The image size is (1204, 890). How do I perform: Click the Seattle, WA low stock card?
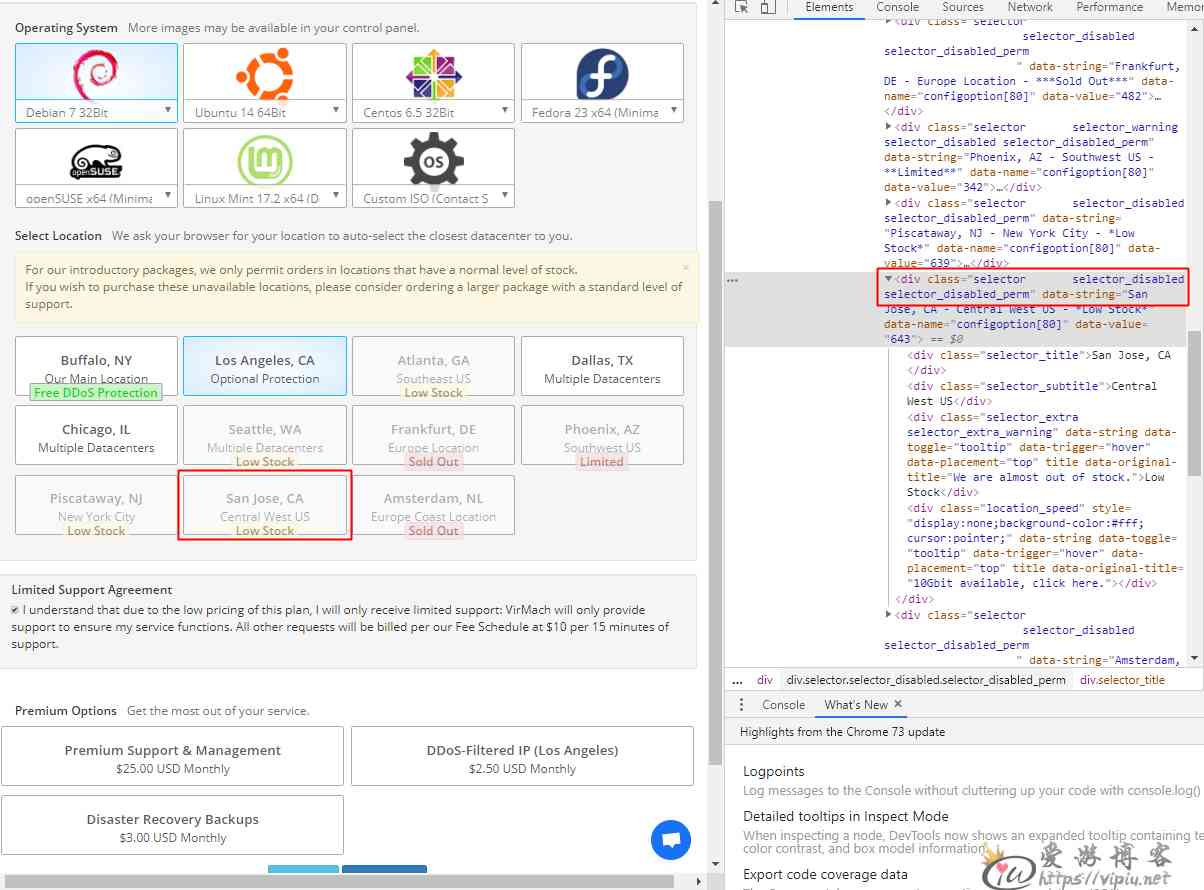(x=265, y=435)
